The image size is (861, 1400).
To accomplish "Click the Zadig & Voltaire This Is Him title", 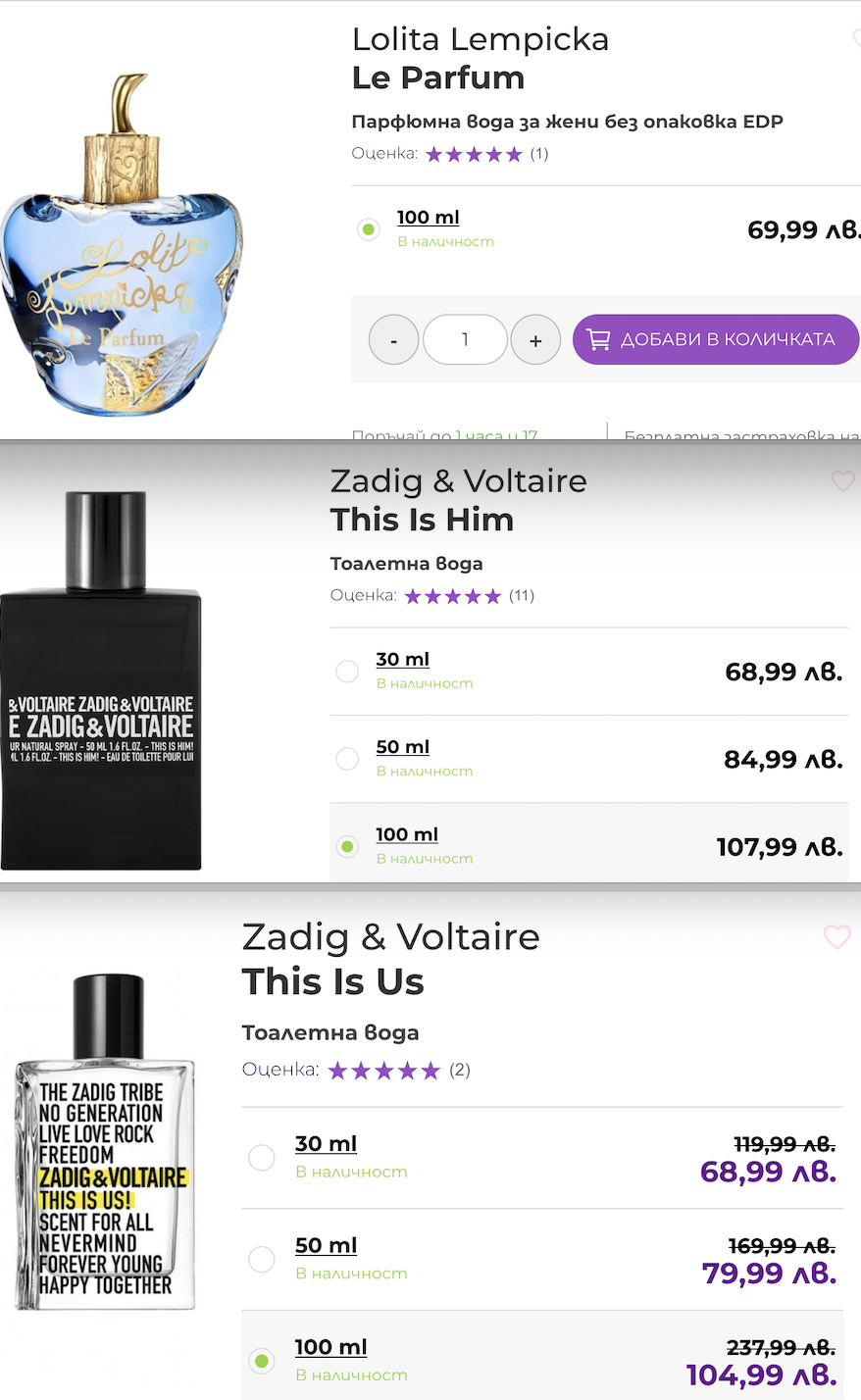I will tap(458, 500).
